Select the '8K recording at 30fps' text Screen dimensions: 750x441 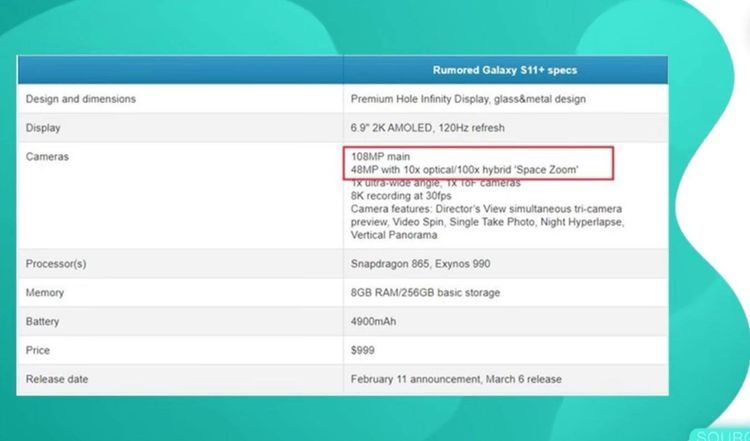pyautogui.click(x=400, y=197)
